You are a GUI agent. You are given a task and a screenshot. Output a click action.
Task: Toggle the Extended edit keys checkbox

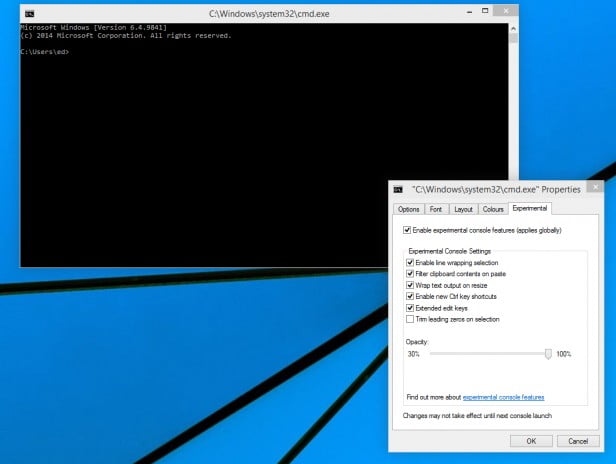[411, 308]
